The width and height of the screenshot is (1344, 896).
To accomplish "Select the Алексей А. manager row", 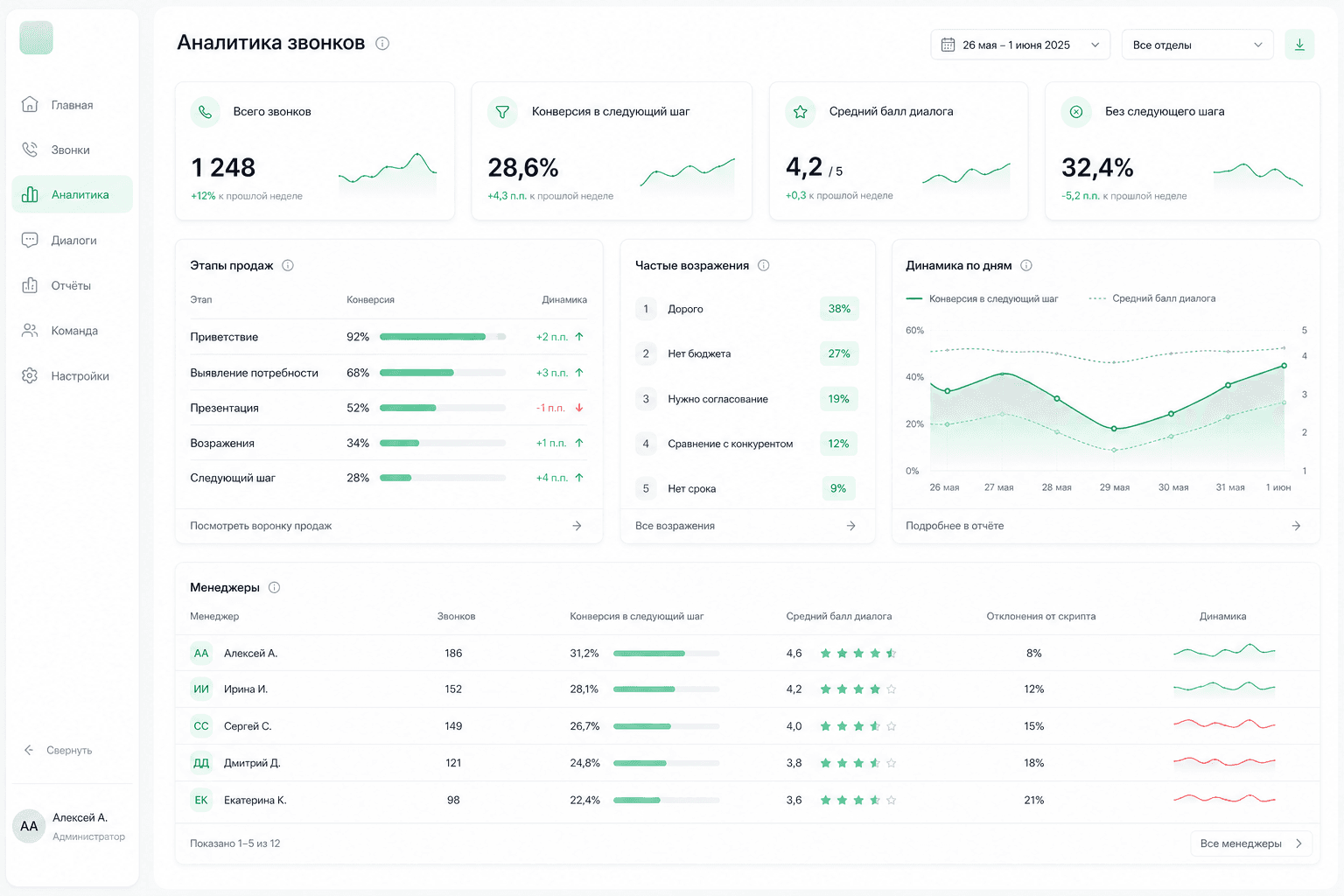I will point(747,653).
